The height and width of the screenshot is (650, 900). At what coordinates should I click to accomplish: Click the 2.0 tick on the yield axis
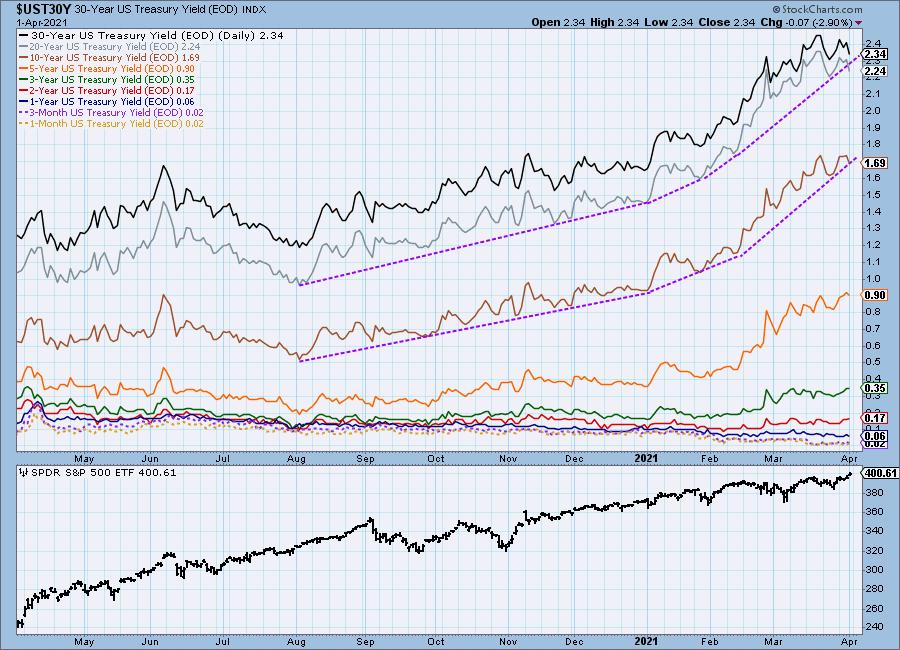click(x=873, y=110)
